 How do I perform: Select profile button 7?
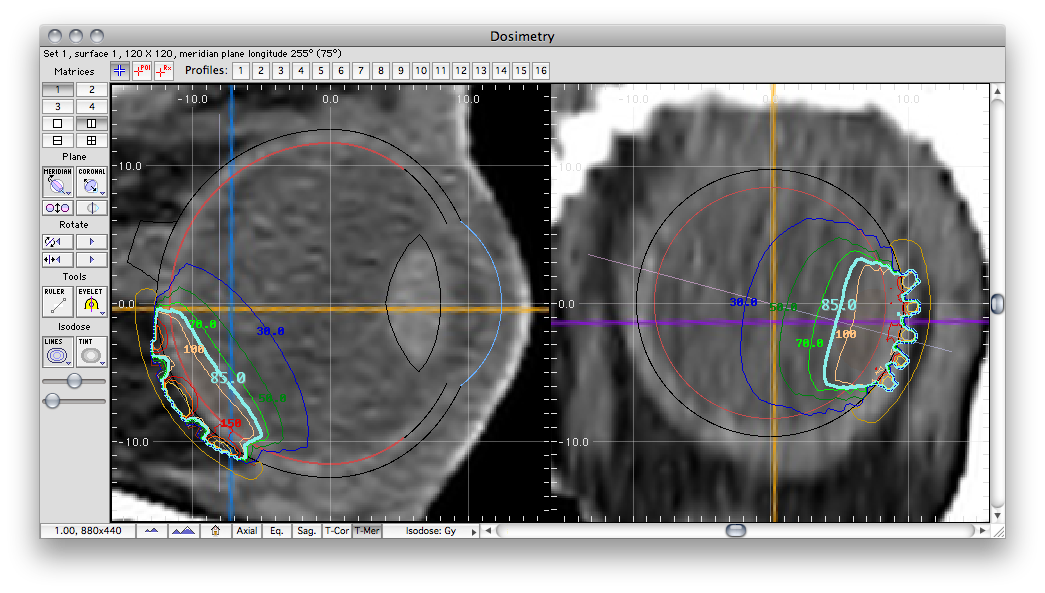pyautogui.click(x=361, y=71)
